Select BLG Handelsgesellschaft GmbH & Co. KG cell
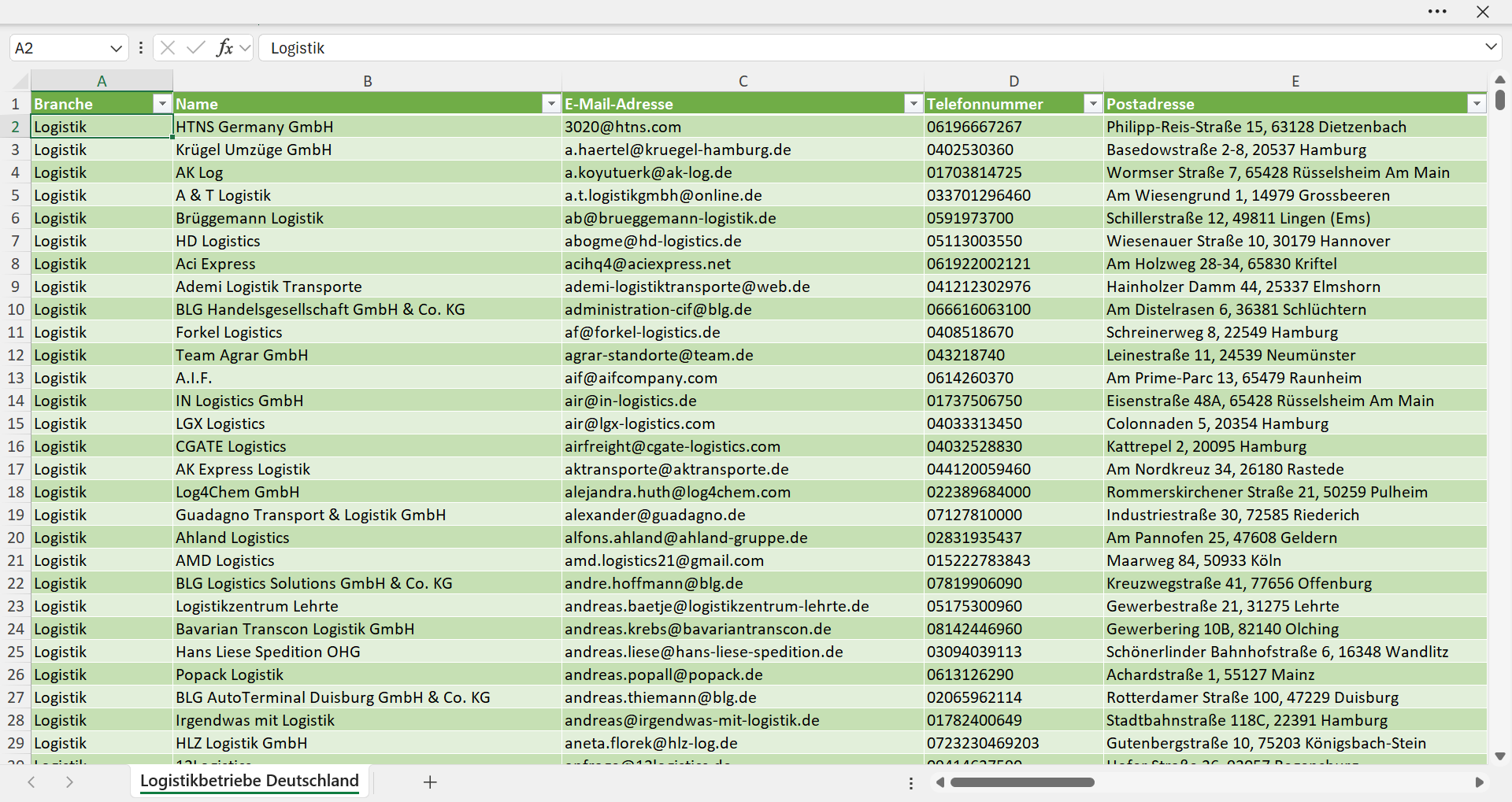 point(367,309)
